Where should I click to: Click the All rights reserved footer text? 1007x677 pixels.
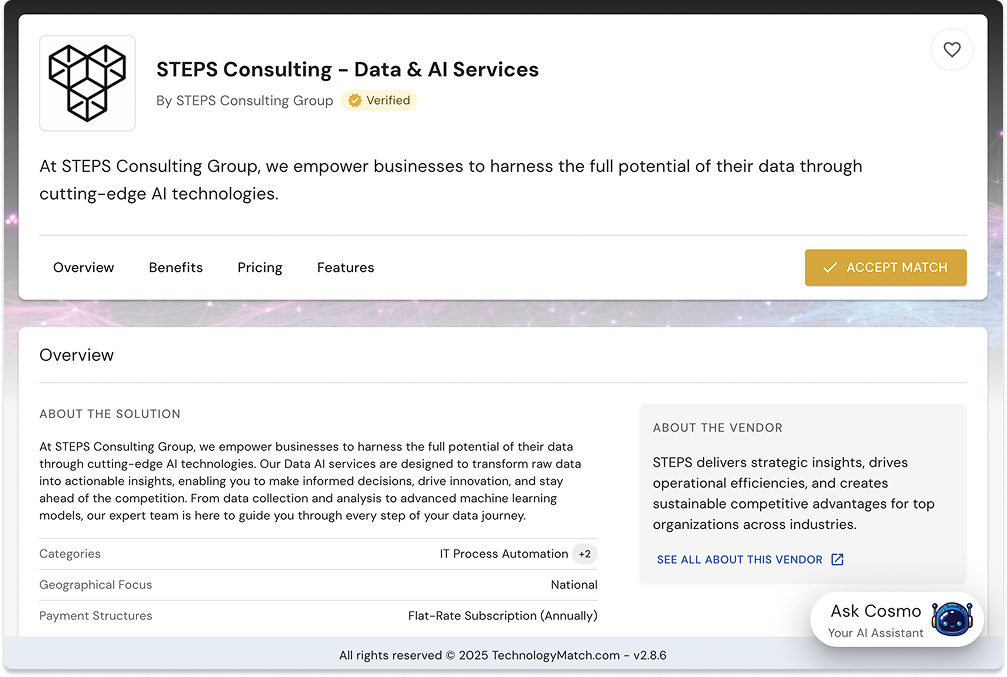503,655
